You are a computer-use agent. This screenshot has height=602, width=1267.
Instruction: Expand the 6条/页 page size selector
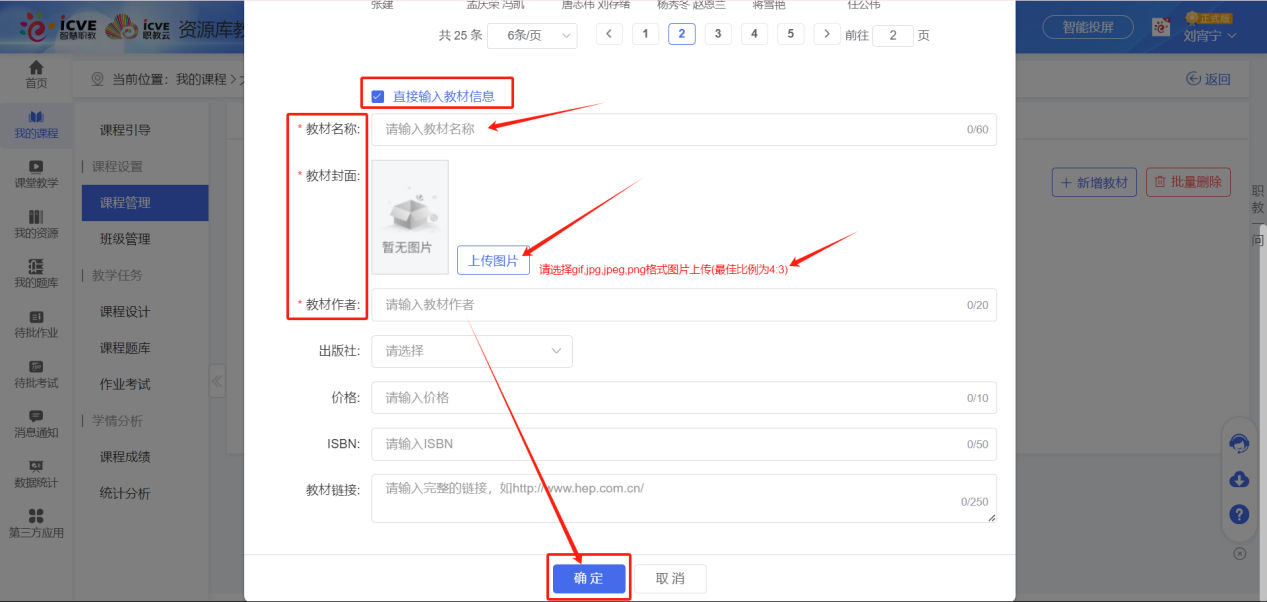click(x=532, y=36)
